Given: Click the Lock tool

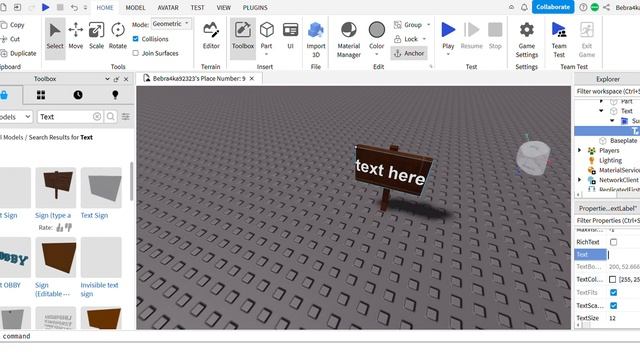Looking at the screenshot, I should (406, 39).
